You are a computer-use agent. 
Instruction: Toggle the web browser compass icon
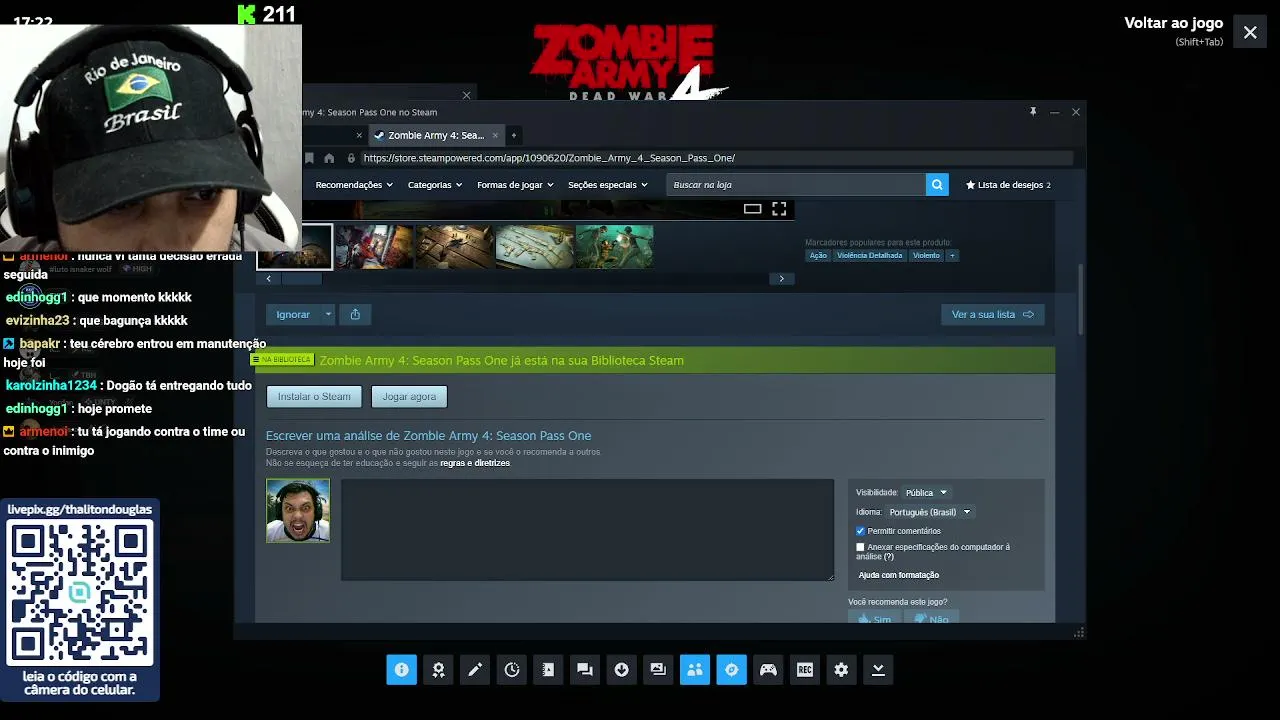click(731, 670)
